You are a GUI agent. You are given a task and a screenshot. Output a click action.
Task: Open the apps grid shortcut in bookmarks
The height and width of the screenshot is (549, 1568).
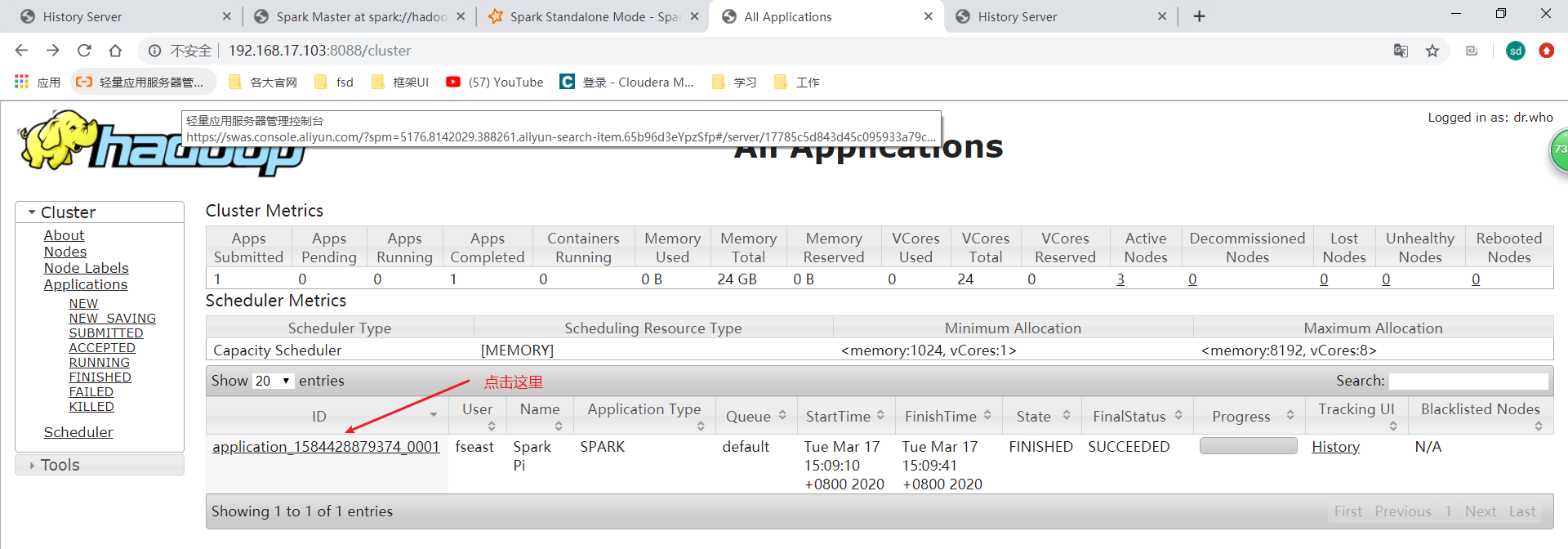pos(38,82)
